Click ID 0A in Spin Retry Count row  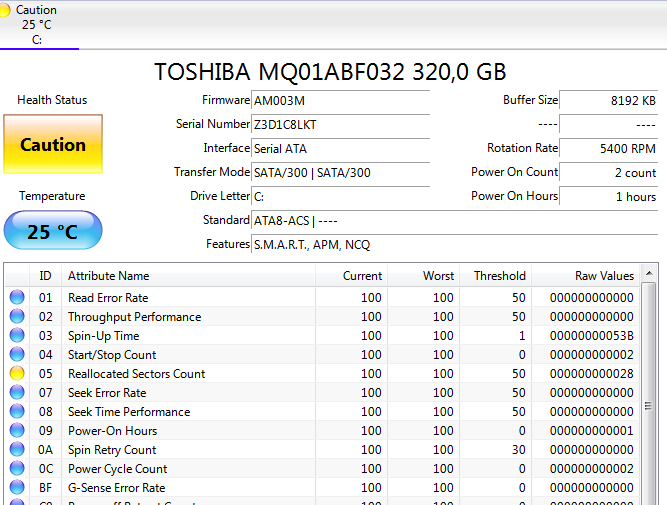click(46, 450)
